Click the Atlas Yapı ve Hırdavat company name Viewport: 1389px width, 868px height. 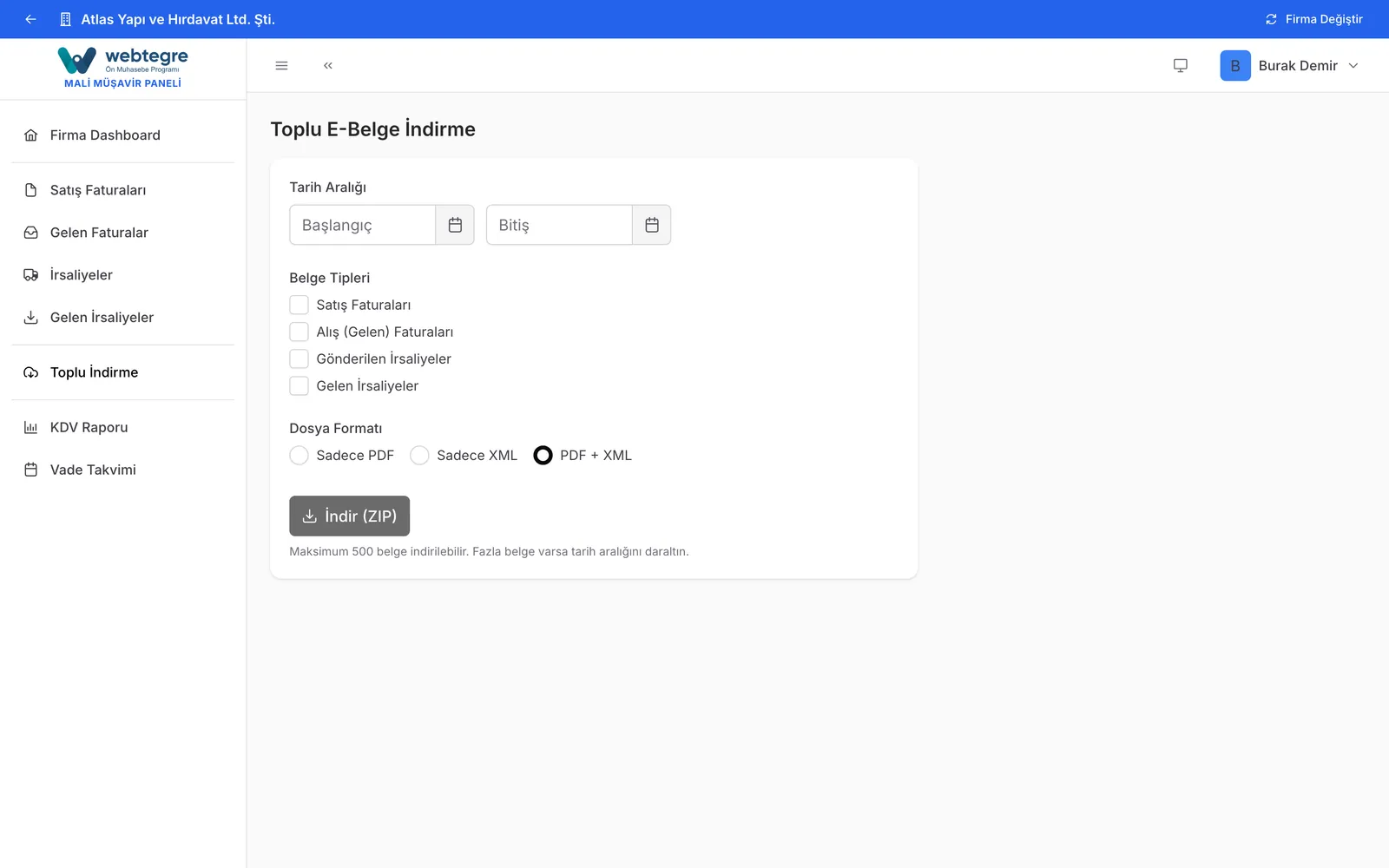coord(178,19)
